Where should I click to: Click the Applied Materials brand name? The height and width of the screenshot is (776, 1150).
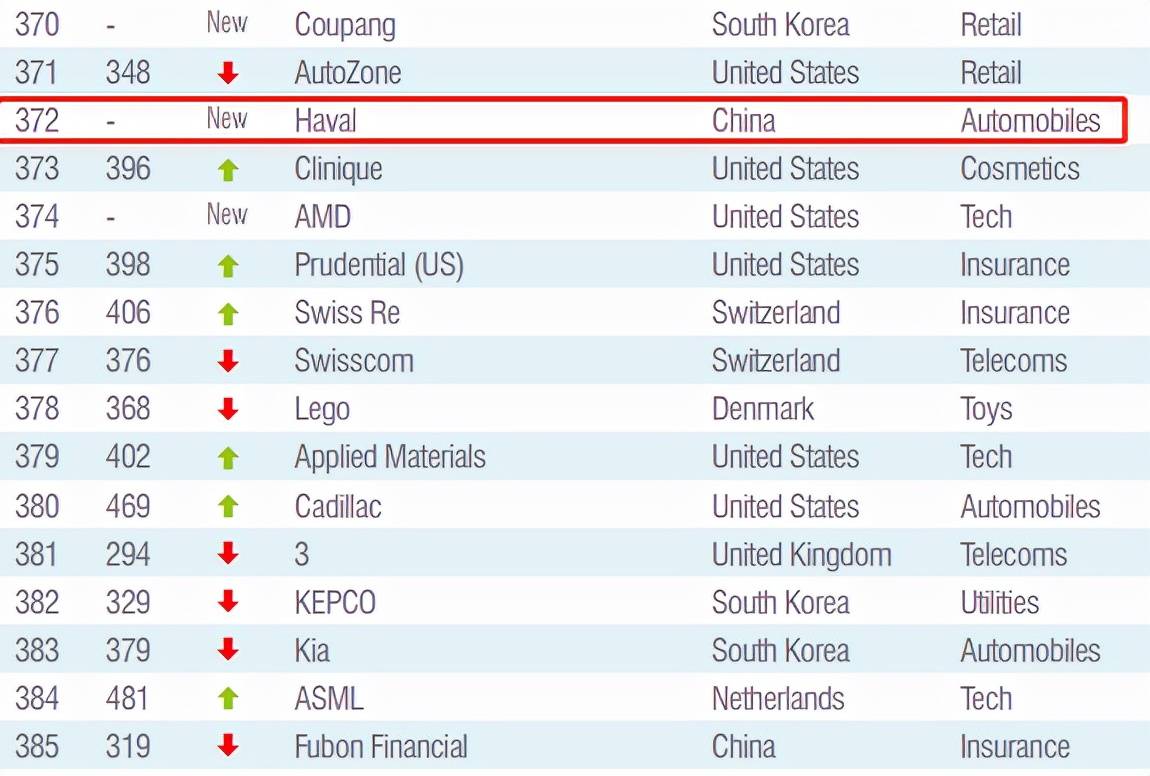(390, 457)
